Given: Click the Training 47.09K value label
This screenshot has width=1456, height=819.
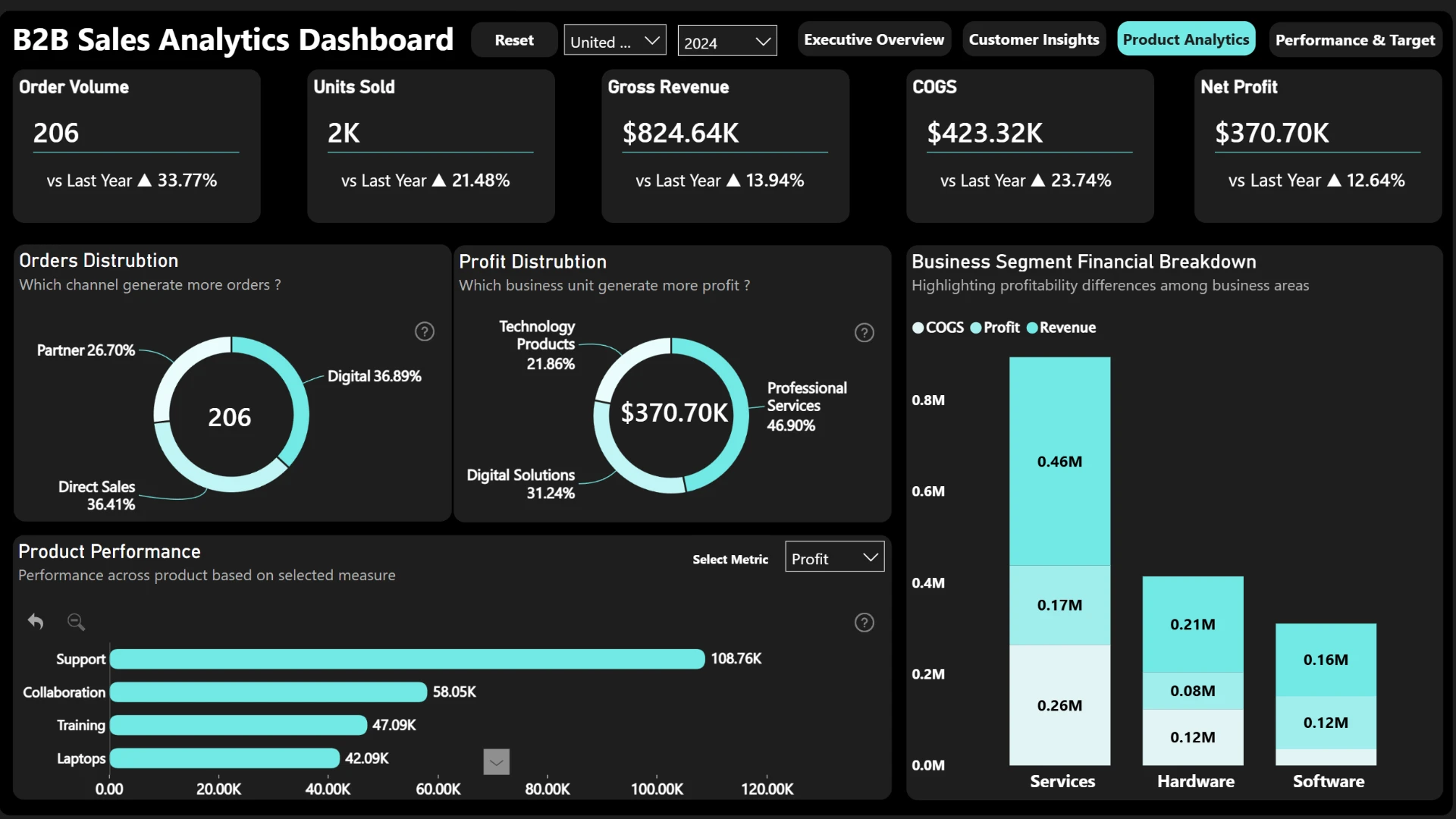Looking at the screenshot, I should coord(394,725).
